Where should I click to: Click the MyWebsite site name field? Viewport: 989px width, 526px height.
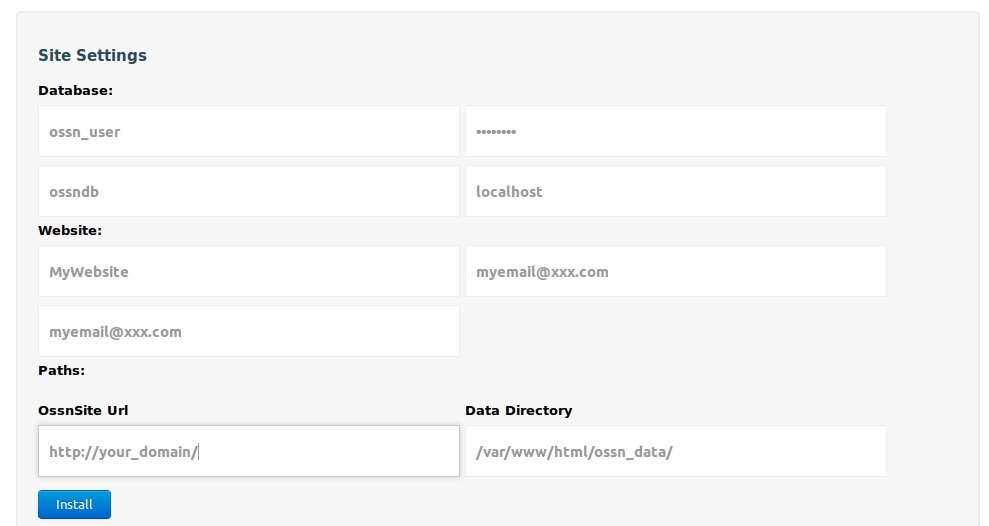249,271
